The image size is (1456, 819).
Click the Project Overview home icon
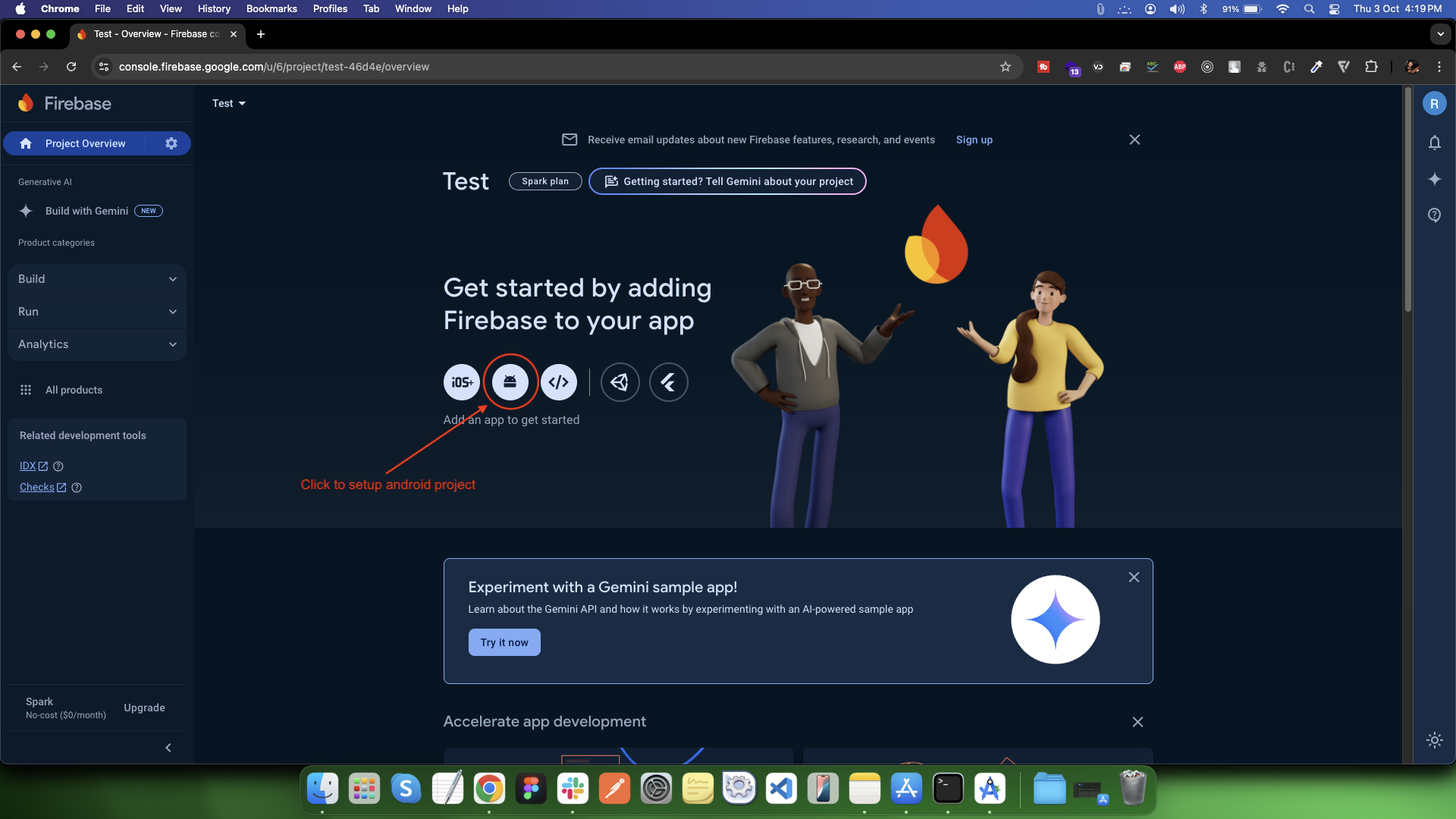click(x=25, y=143)
